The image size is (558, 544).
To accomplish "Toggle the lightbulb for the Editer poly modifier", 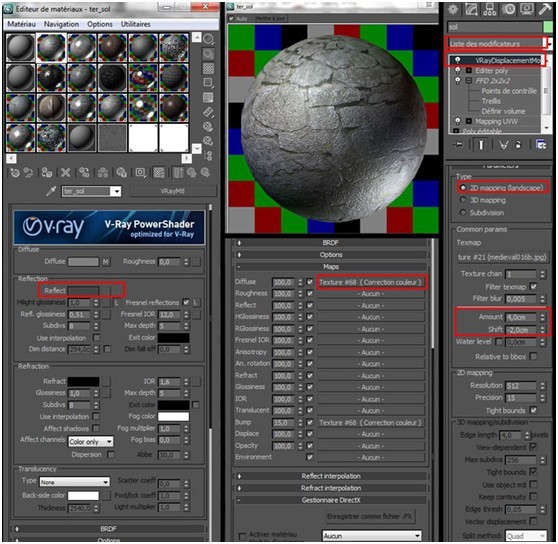I will point(458,70).
